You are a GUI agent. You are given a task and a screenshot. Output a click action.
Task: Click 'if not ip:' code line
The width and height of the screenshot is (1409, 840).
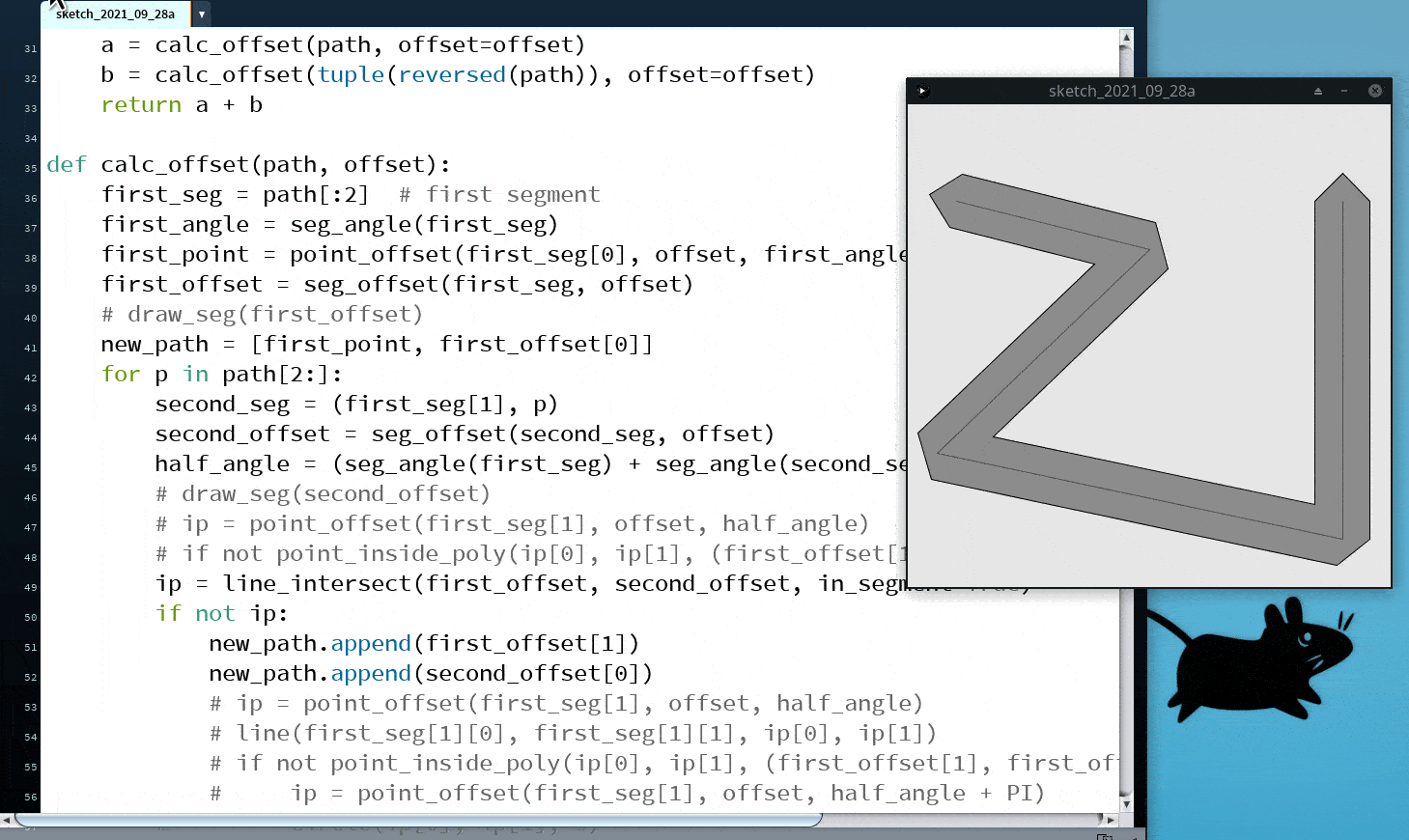pyautogui.click(x=221, y=614)
